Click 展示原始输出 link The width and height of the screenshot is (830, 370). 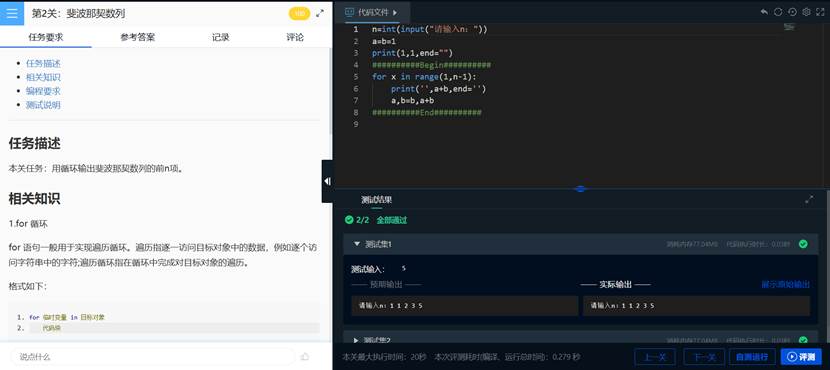coord(786,284)
